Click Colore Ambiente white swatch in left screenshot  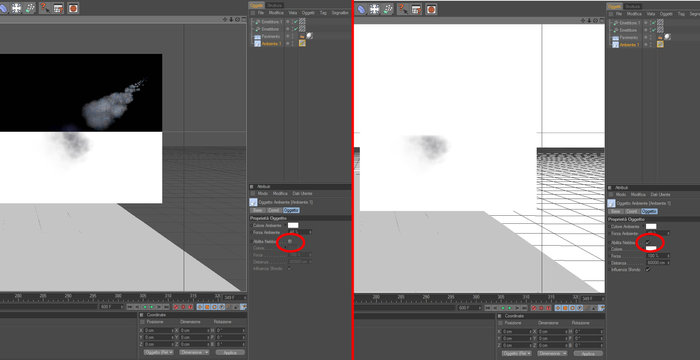(293, 226)
